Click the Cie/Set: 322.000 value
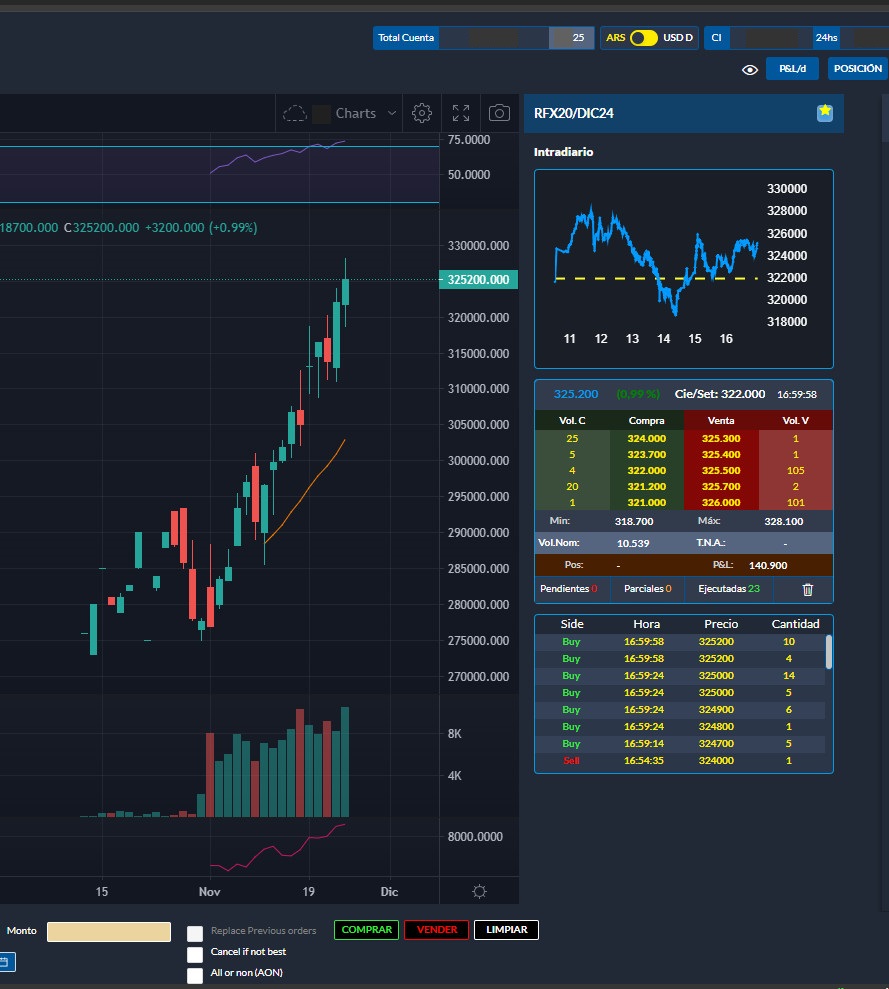Viewport: 889px width, 989px height. tap(720, 394)
